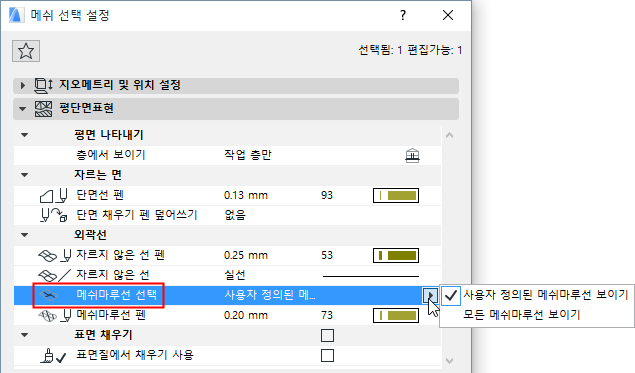Close the mesh selection settings dialog
This screenshot has height=373, width=635.
point(448,15)
